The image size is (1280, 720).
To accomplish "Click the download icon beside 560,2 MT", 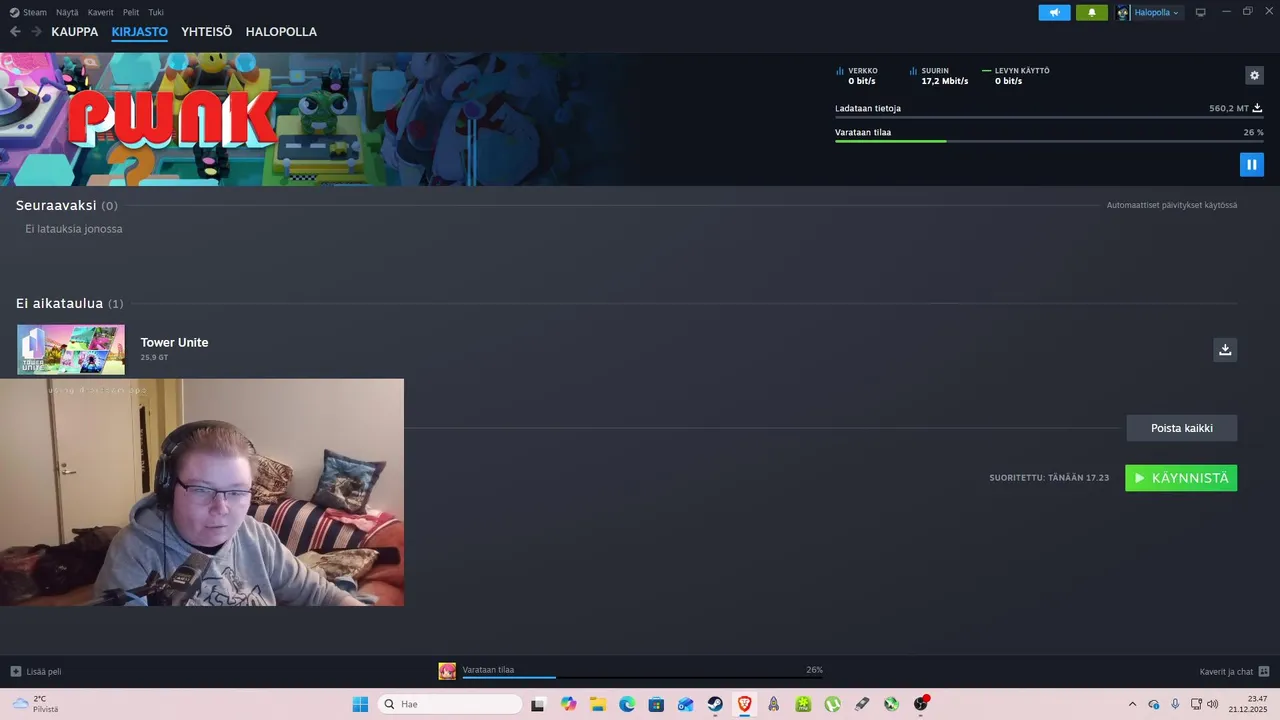I will 1257,108.
